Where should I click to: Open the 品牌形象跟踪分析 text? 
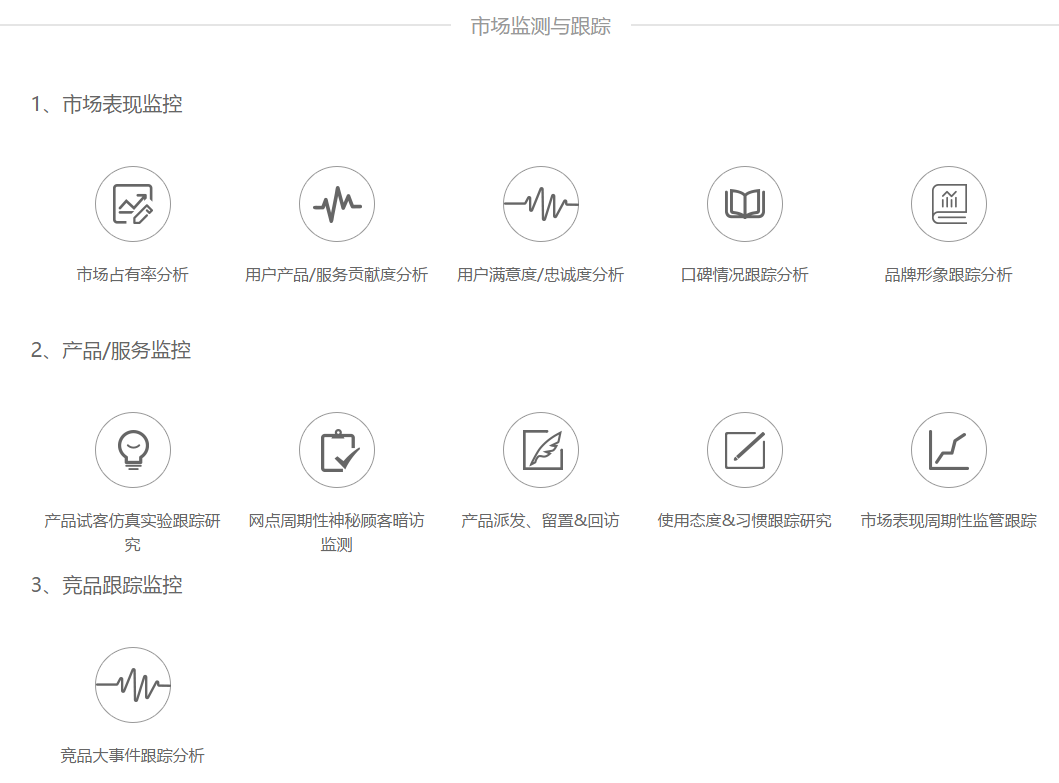(948, 275)
